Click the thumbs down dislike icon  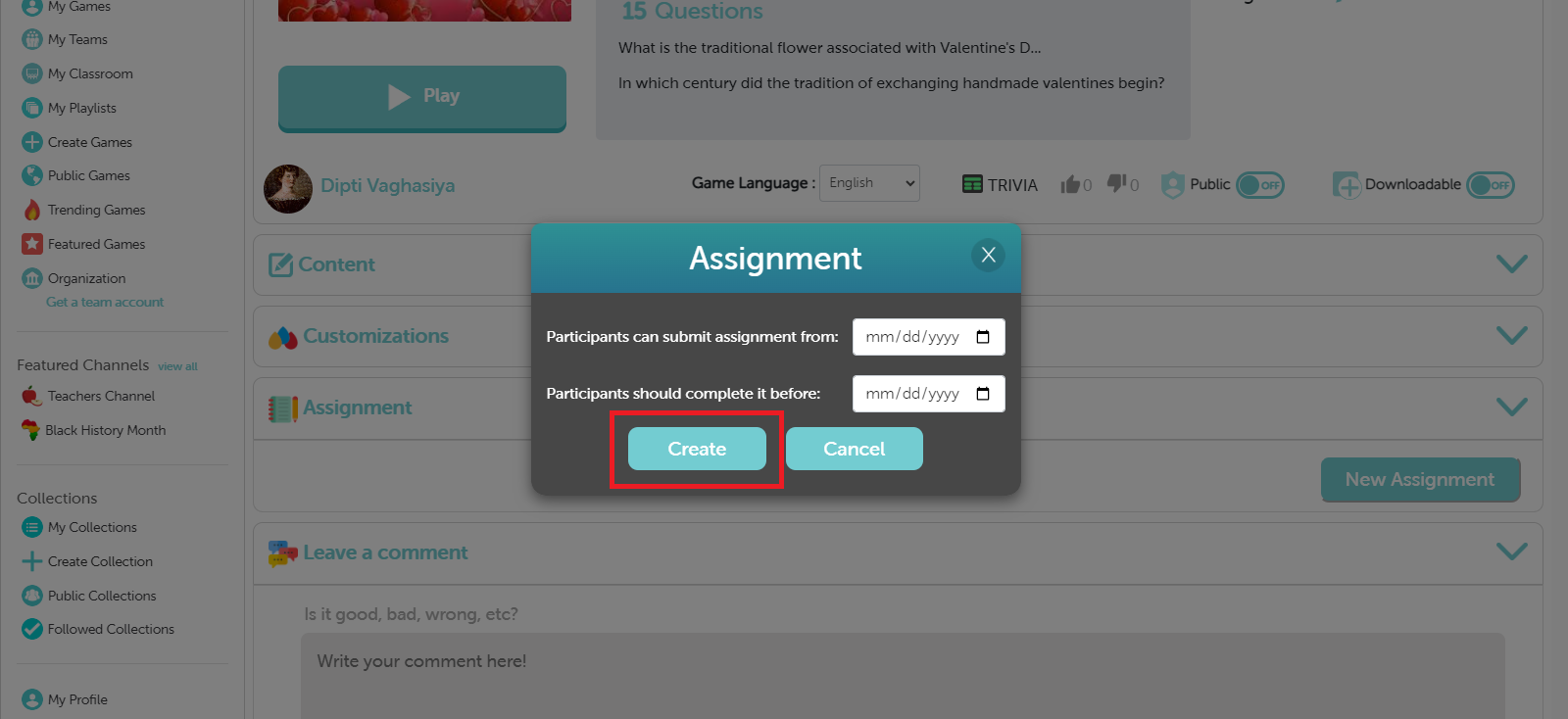point(1116,183)
